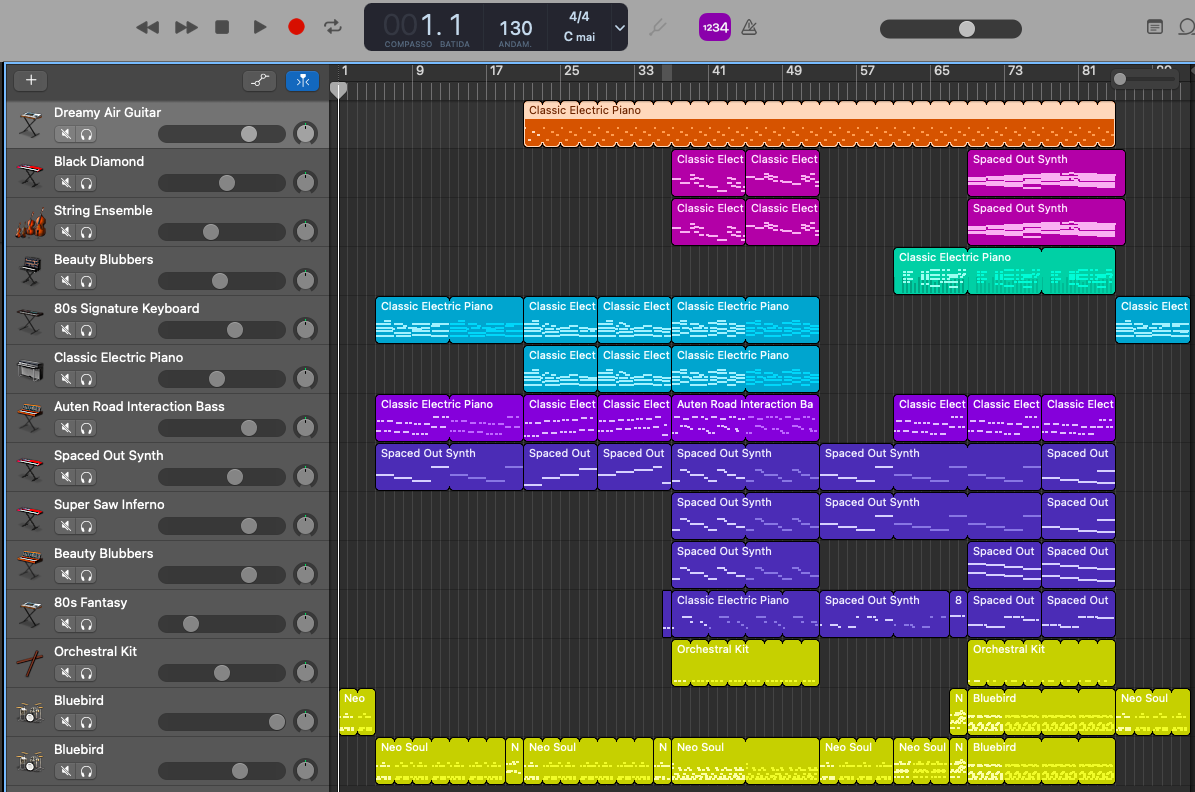Open the notepad icon at top right
Image resolution: width=1195 pixels, height=792 pixels.
tap(1155, 27)
